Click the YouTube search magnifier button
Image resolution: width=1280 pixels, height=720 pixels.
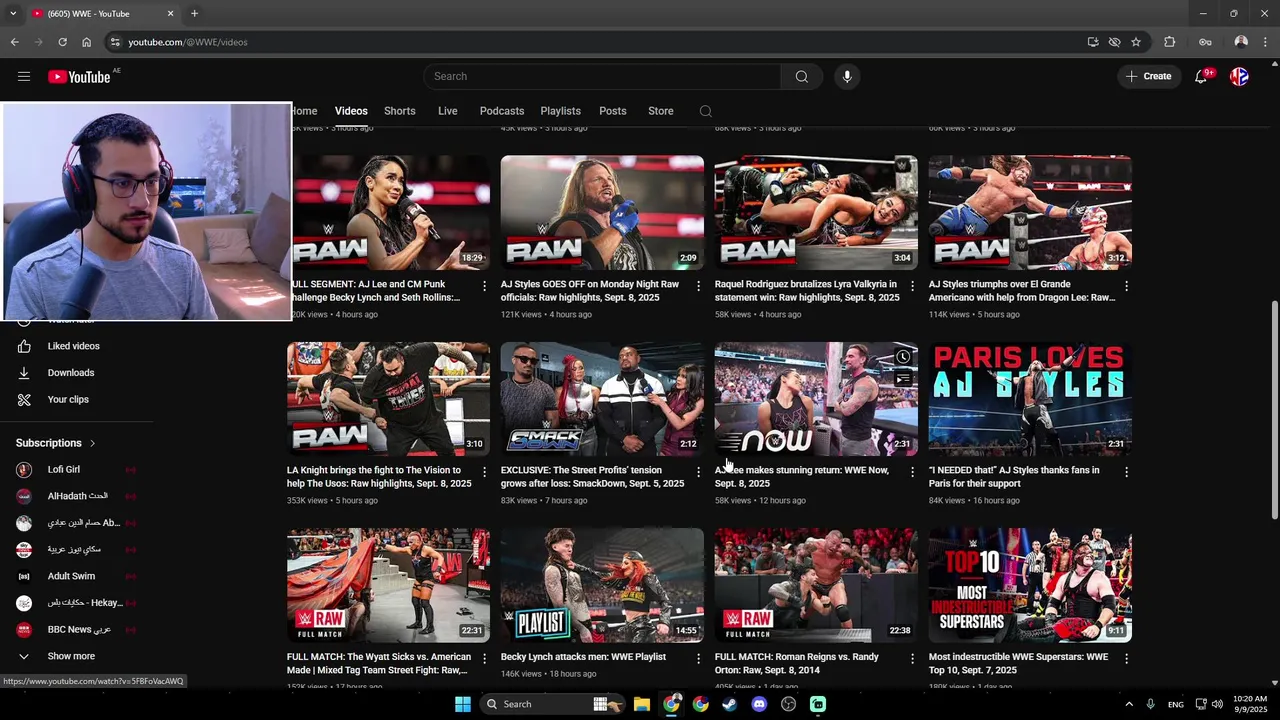(802, 77)
